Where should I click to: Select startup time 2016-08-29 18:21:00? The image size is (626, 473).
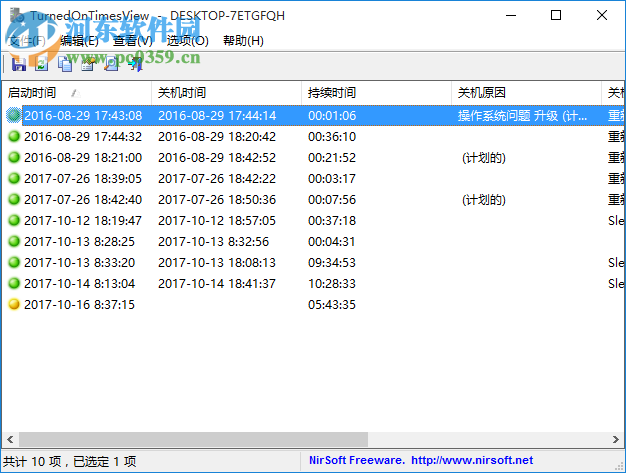click(83, 157)
